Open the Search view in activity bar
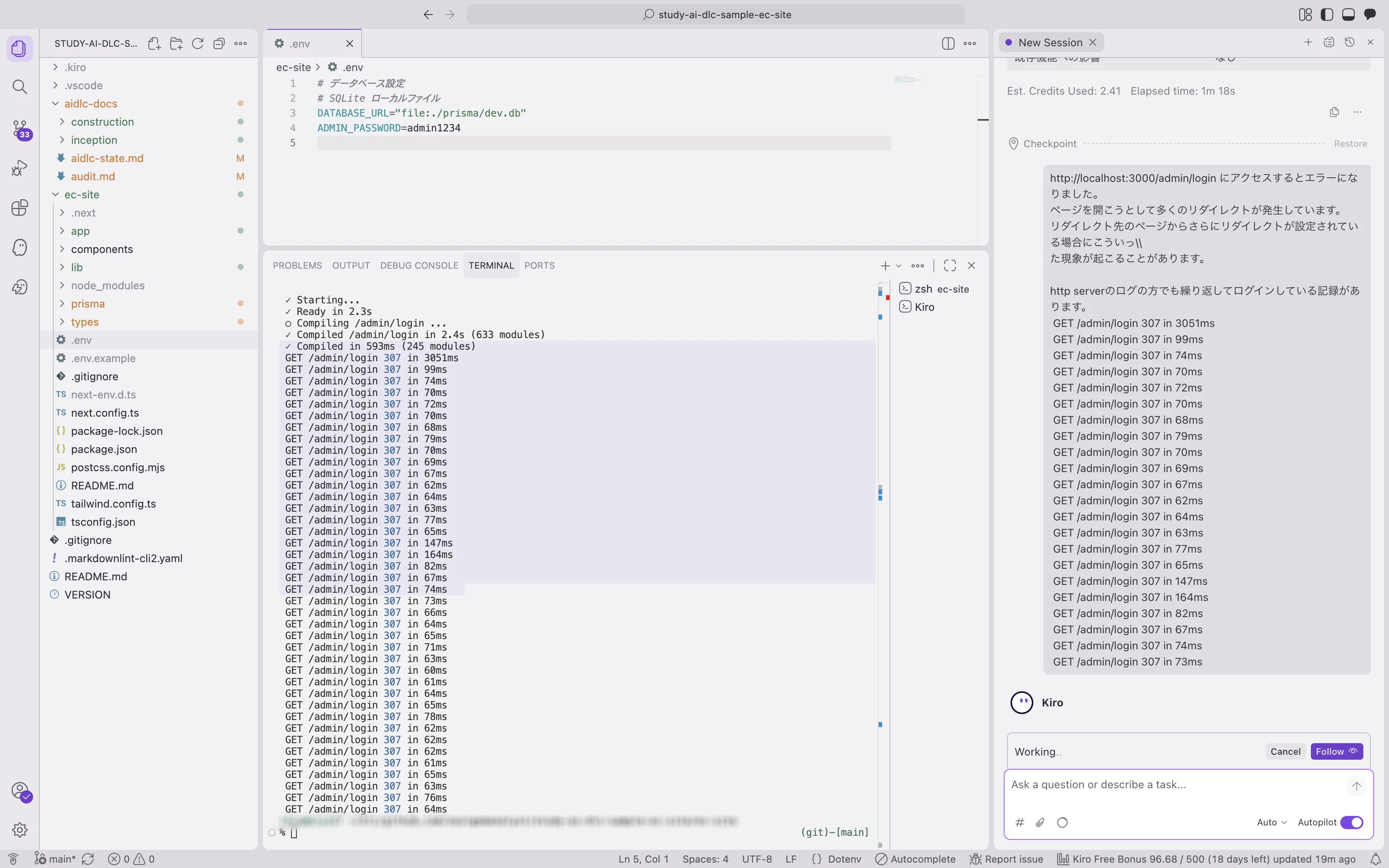The width and height of the screenshot is (1389, 868). pos(19,87)
